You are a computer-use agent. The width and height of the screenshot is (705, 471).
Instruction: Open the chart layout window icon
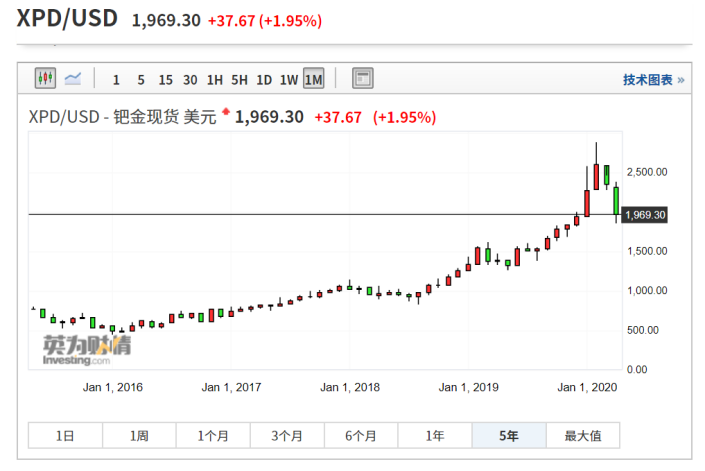tap(362, 79)
